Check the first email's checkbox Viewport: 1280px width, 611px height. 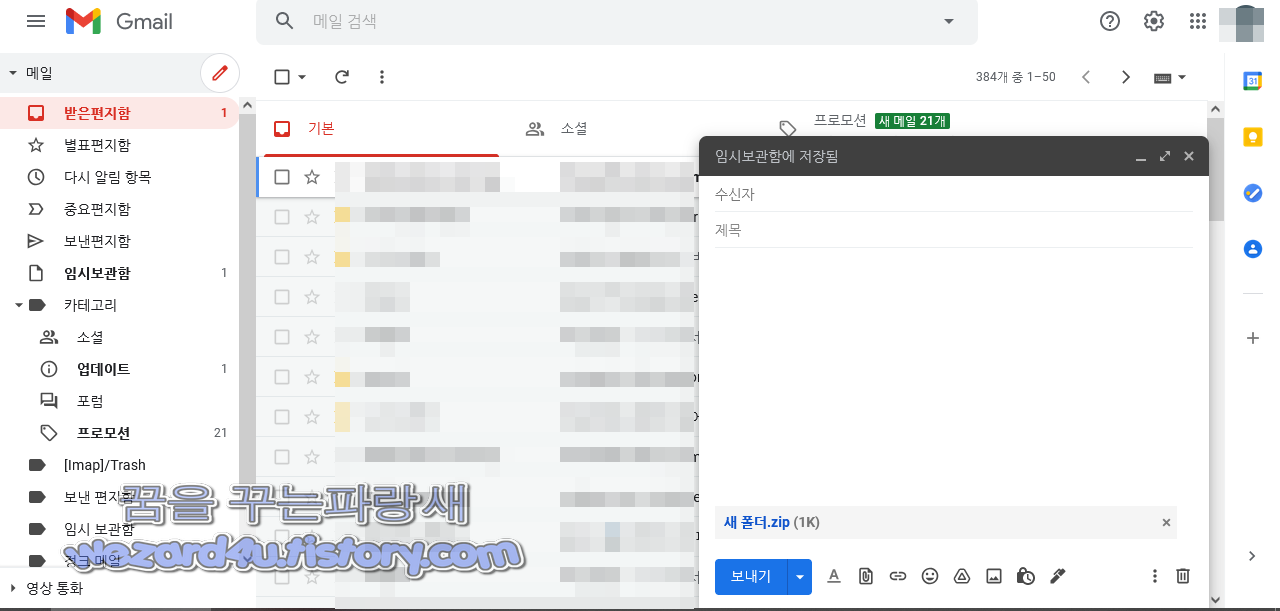click(281, 176)
